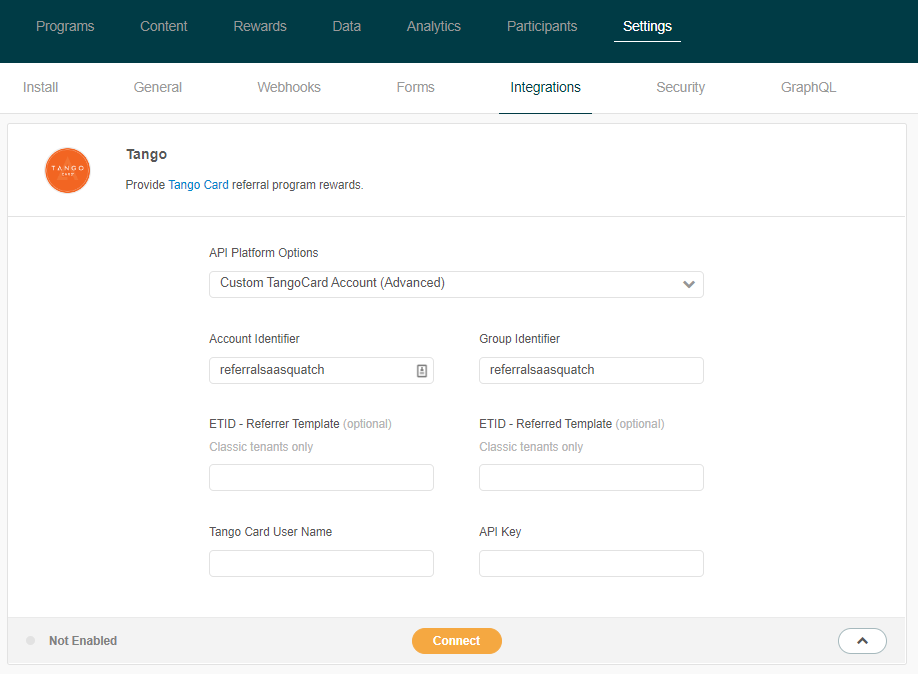Click the contact card icon in Account Identifier
The image size is (918, 674).
click(x=422, y=370)
